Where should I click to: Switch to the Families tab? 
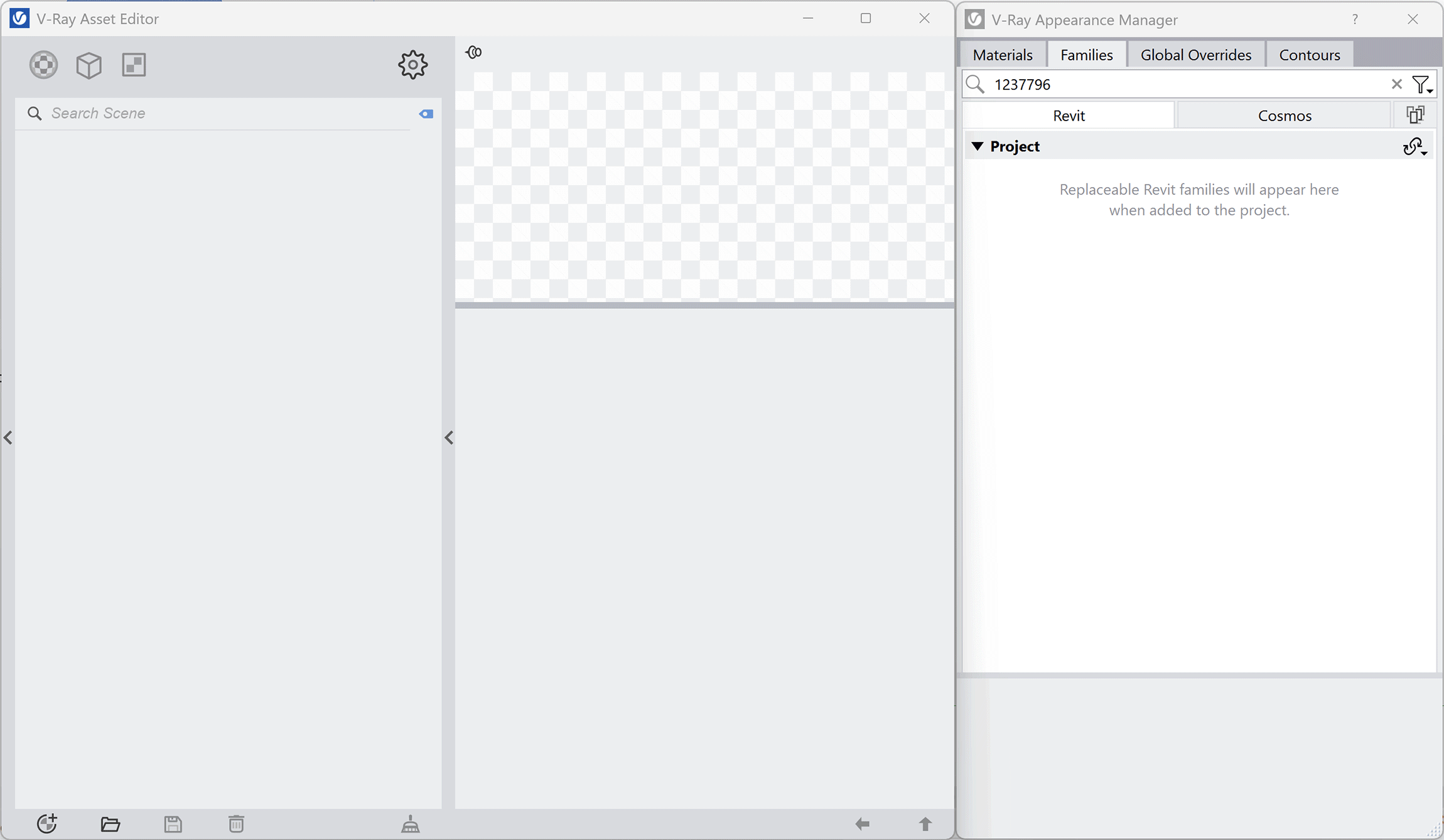click(x=1087, y=55)
